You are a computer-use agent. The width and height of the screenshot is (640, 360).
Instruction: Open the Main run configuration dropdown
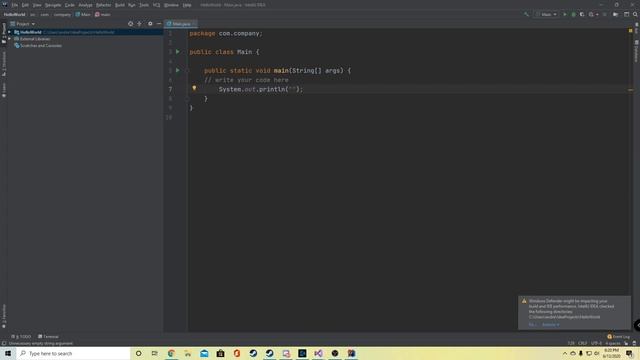tap(547, 14)
